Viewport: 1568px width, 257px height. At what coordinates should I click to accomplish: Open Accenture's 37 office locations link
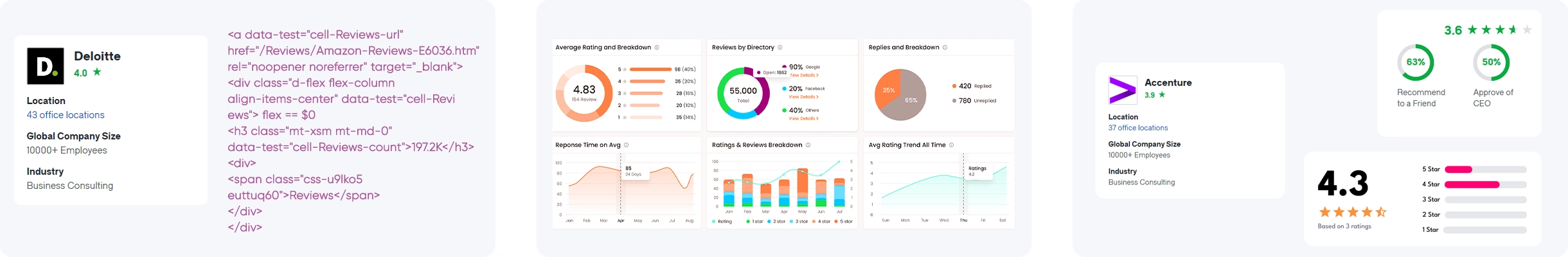click(1138, 128)
